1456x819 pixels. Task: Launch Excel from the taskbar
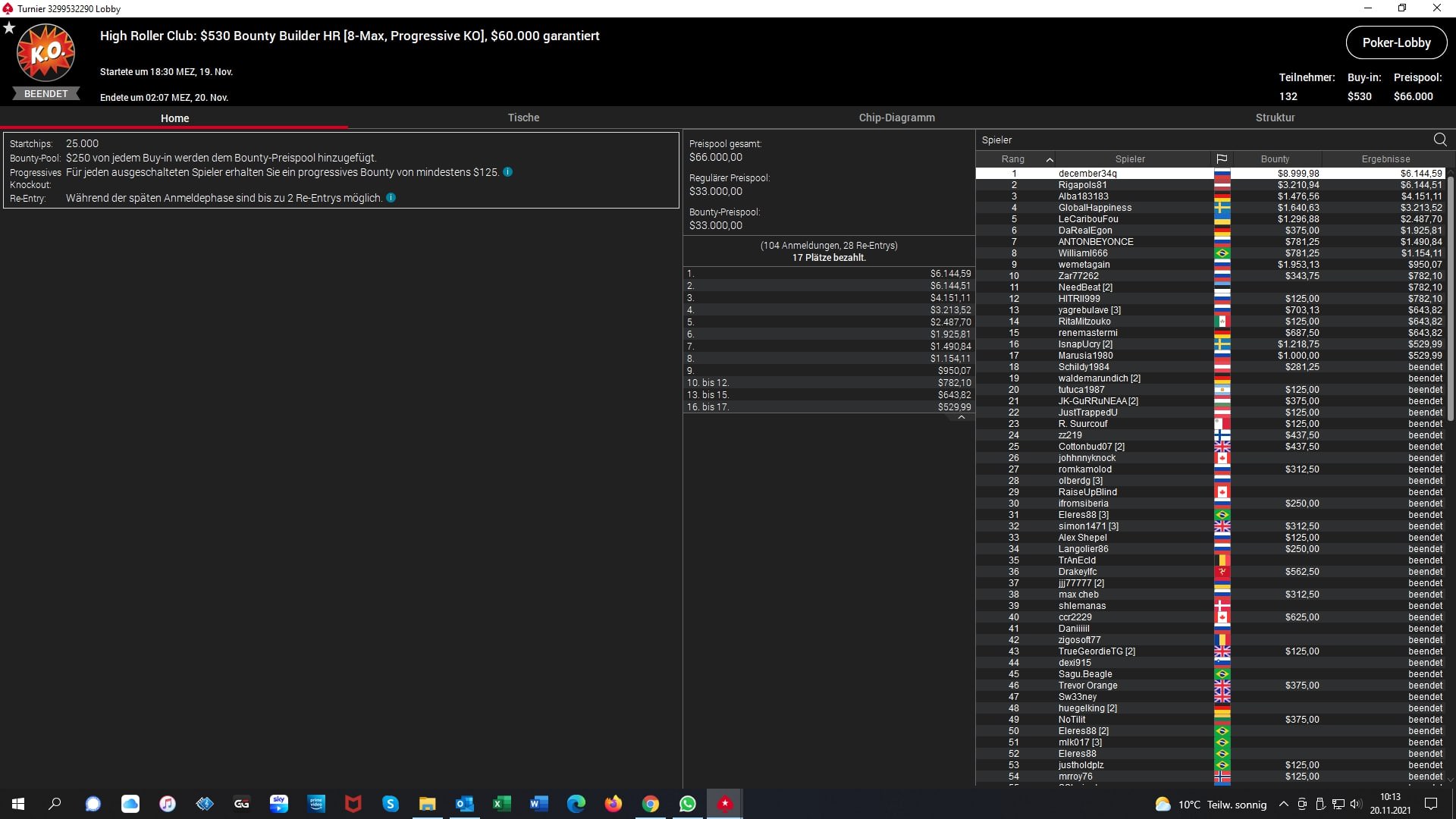point(502,804)
